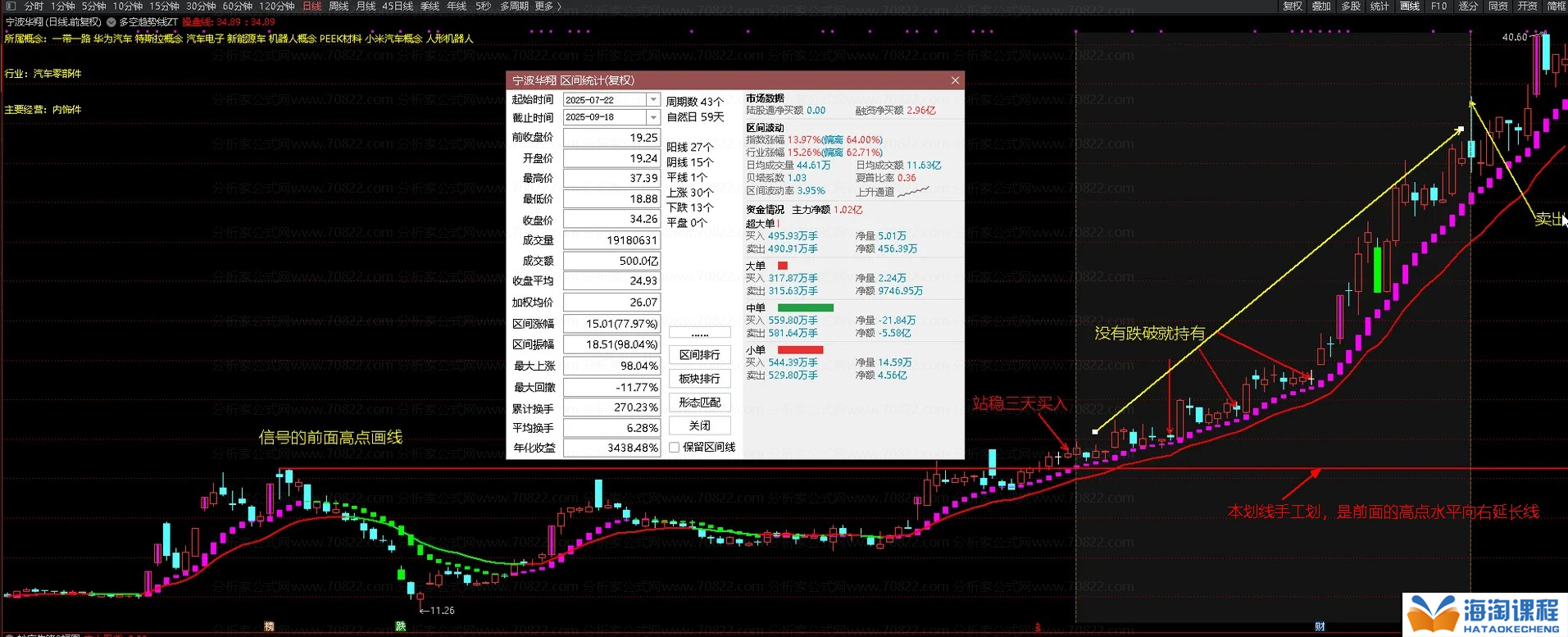This screenshot has width=1568, height=637.
Task: Click the 形态匹配 button
Action: coord(699,403)
